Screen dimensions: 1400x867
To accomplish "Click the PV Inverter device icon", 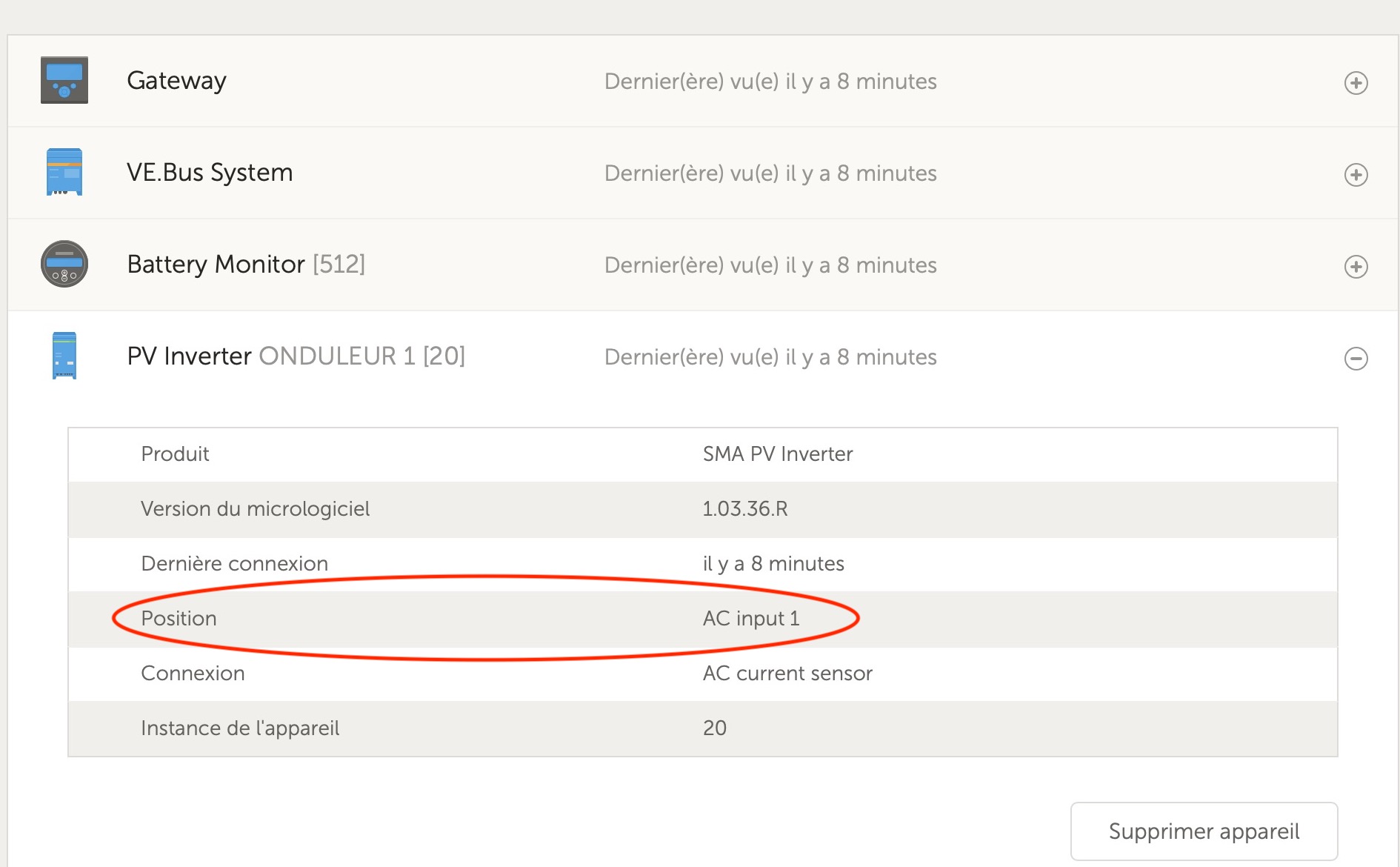I will [x=64, y=356].
